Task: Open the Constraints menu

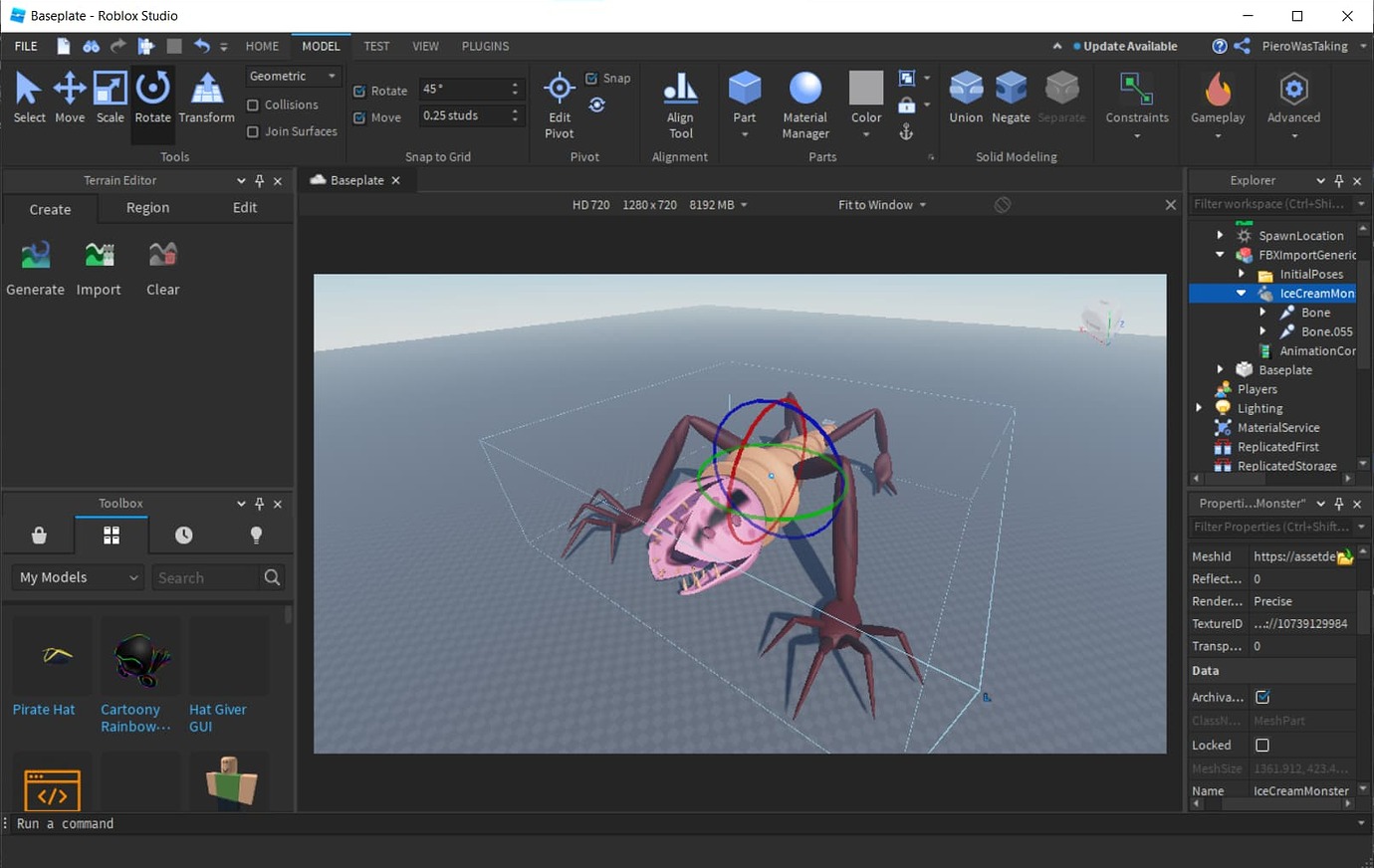Action: coord(1137,105)
